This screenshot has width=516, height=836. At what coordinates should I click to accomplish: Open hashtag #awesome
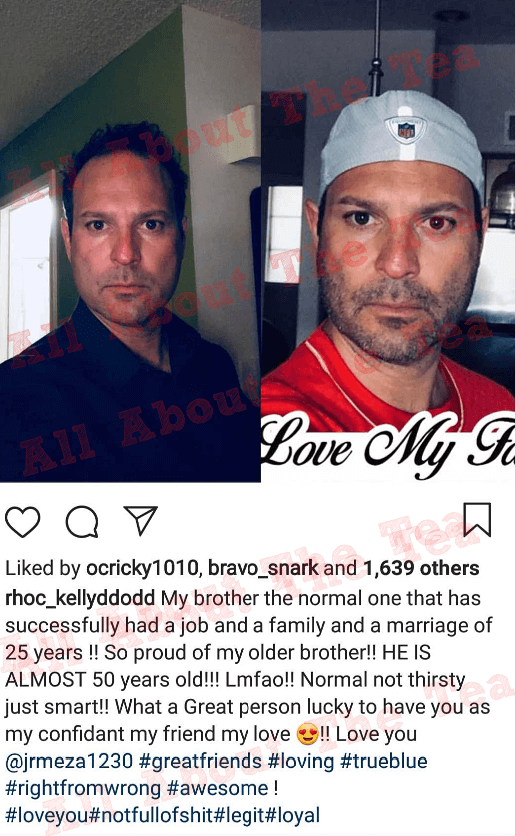[217, 788]
